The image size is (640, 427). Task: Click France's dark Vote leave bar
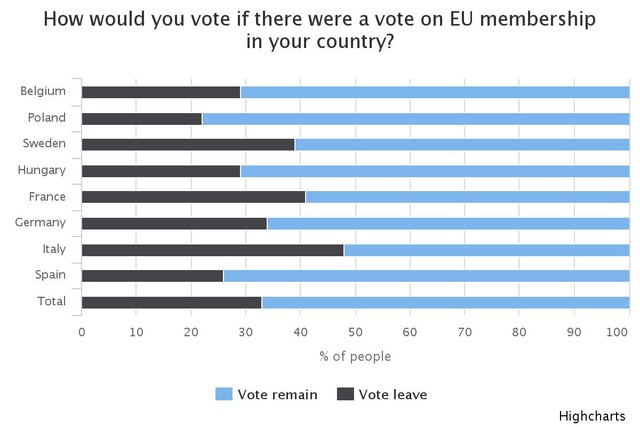point(193,197)
